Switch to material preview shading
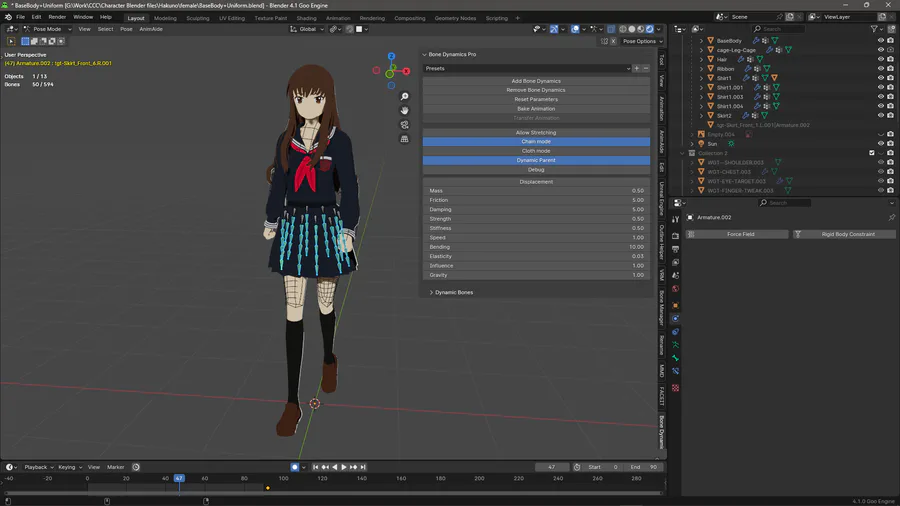The height and width of the screenshot is (506, 900). coord(641,29)
